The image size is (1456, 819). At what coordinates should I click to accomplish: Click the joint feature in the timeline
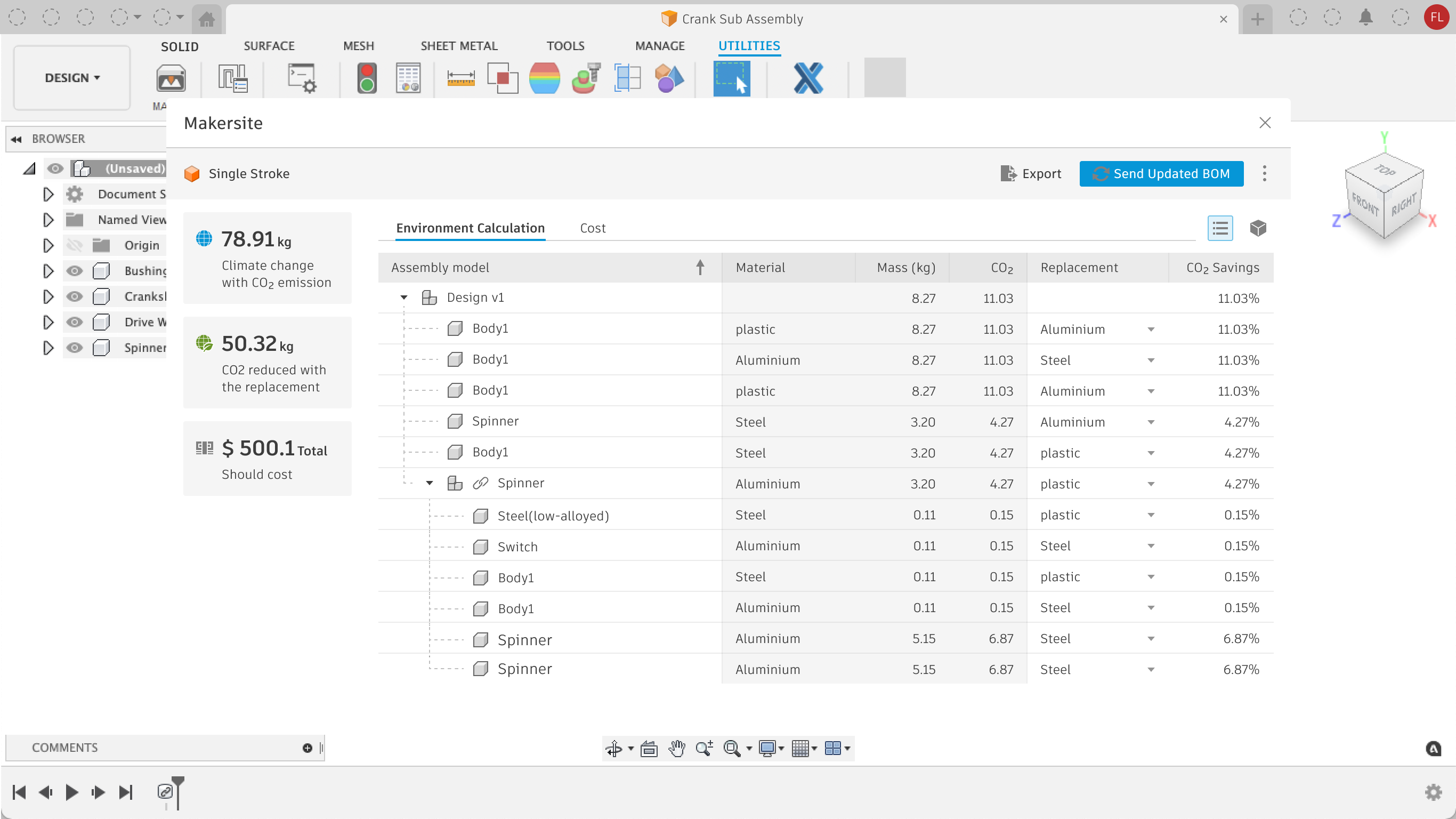coord(165,791)
